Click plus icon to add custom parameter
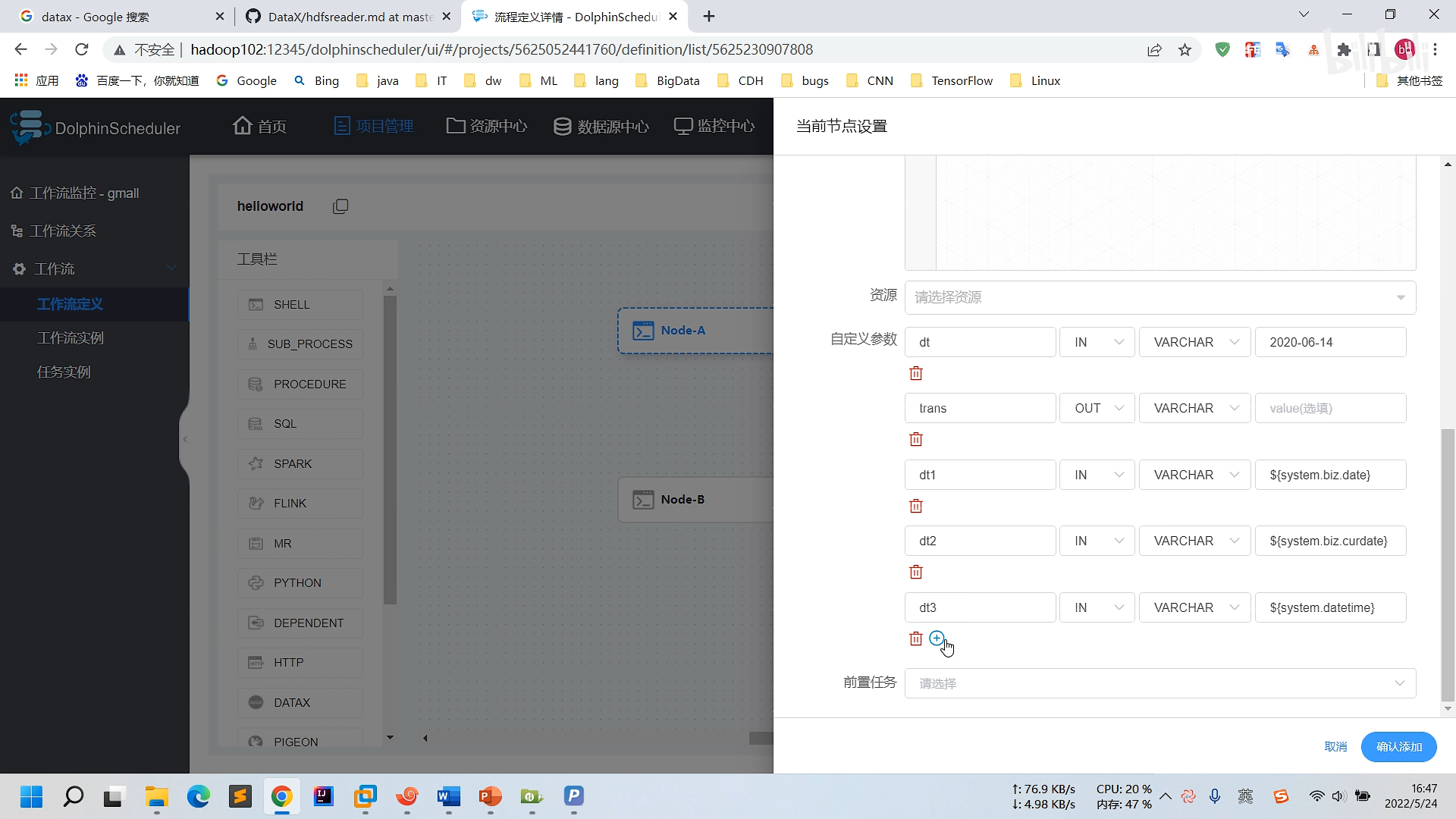 937,638
